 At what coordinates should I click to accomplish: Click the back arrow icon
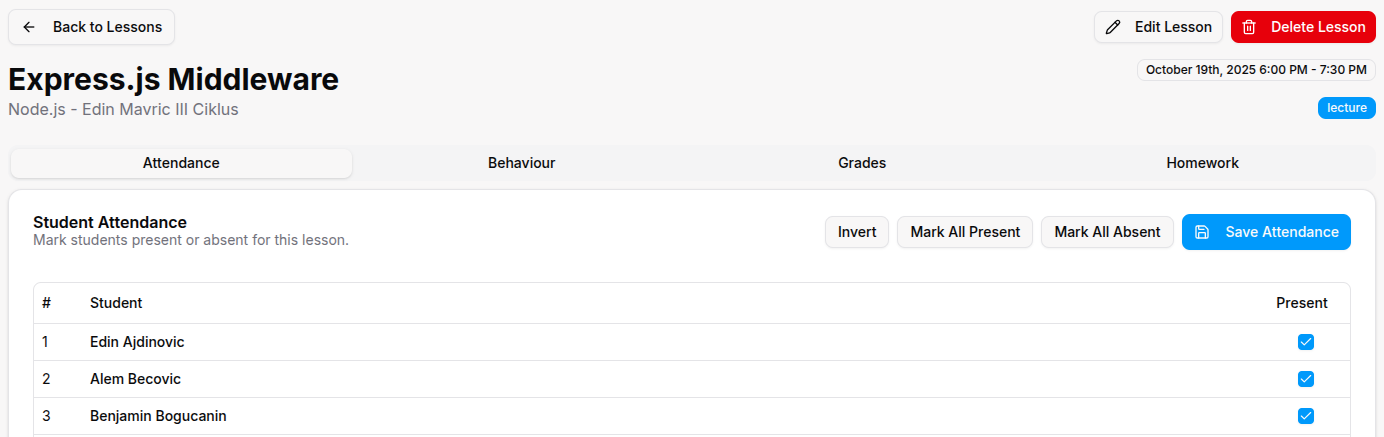(29, 27)
